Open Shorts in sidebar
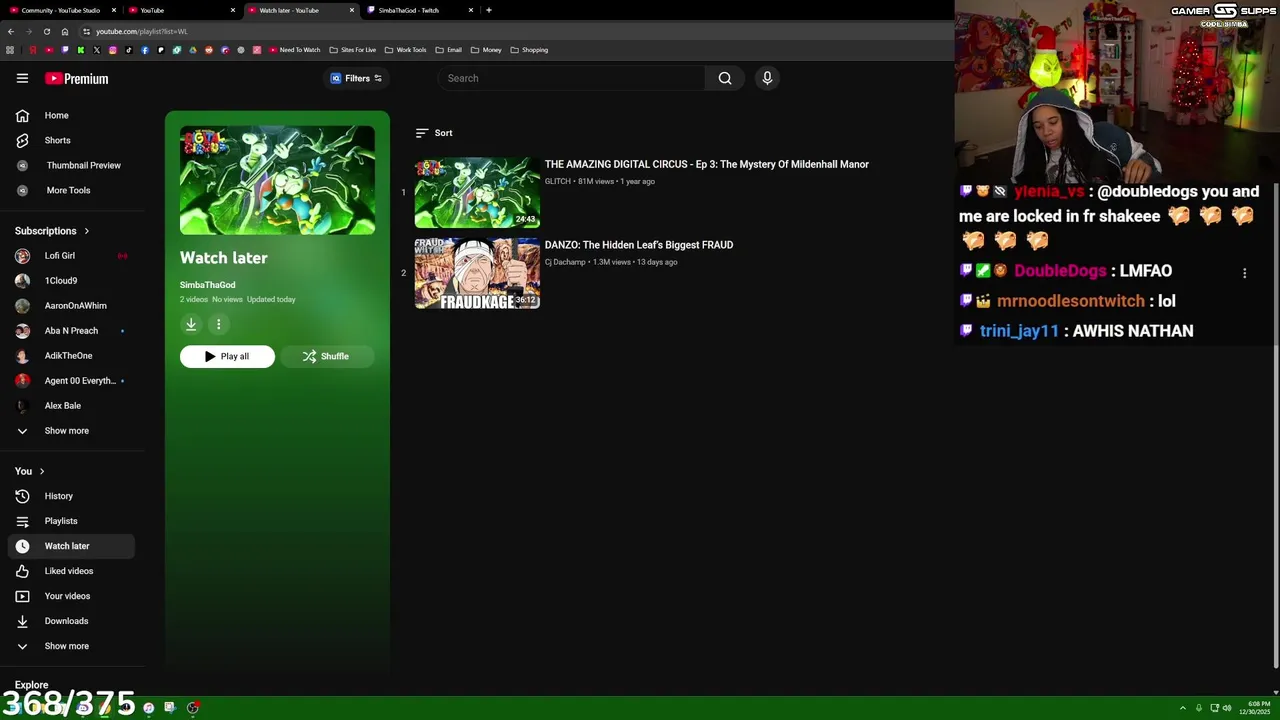The width and height of the screenshot is (1280, 720). [x=70, y=140]
